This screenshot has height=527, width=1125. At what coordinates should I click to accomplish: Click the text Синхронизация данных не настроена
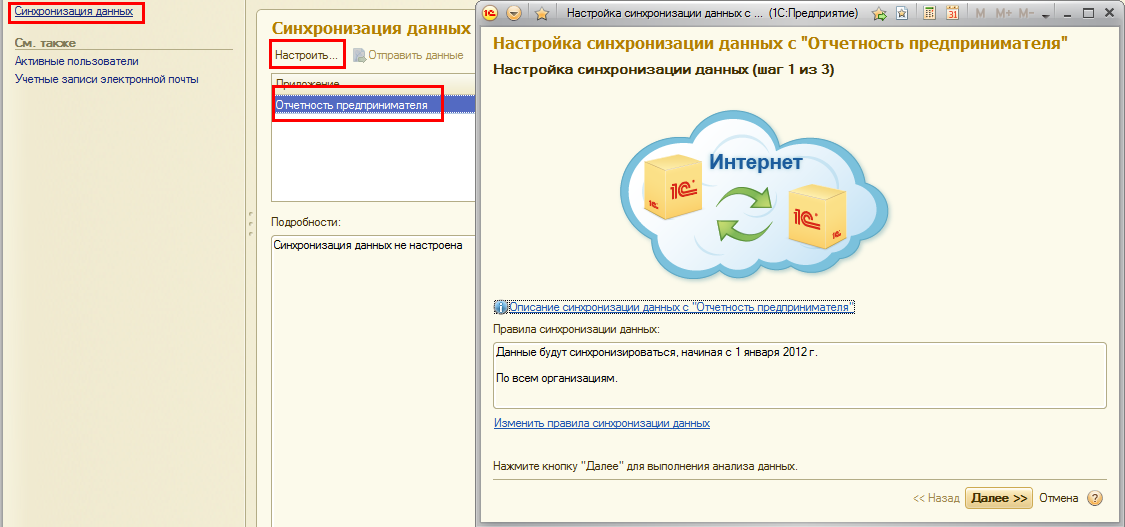point(368,245)
